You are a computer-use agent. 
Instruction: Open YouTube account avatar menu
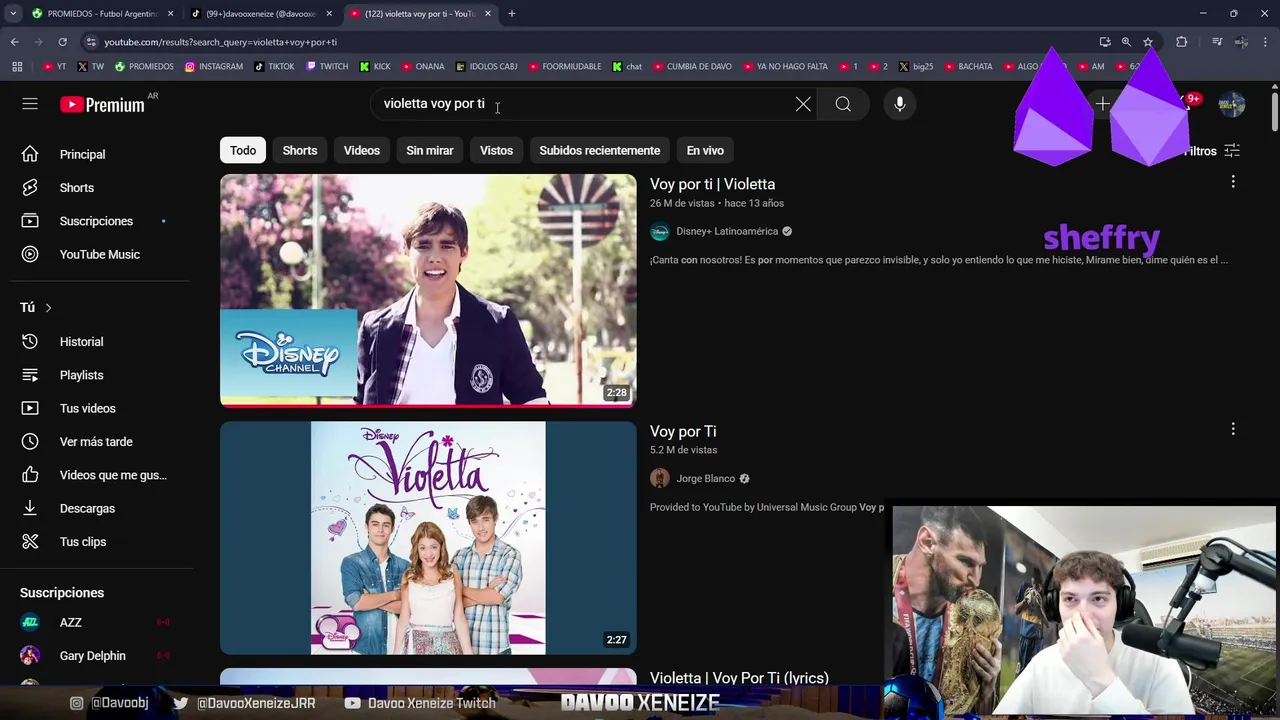click(x=1231, y=104)
